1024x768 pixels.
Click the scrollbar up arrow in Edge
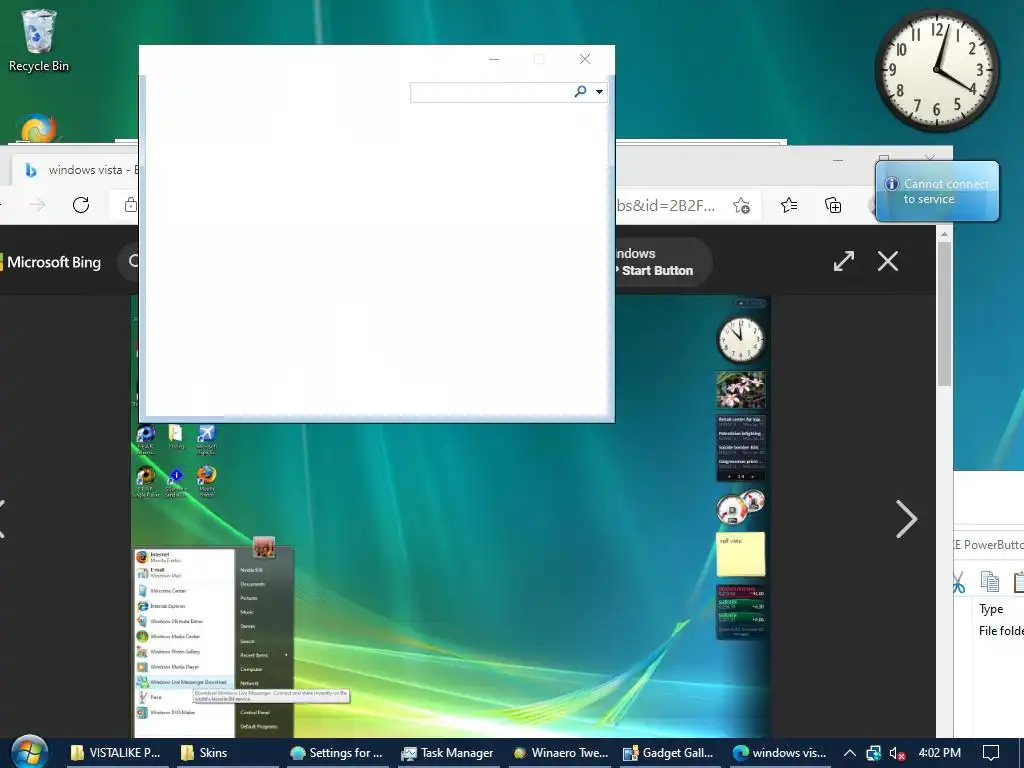pos(944,233)
